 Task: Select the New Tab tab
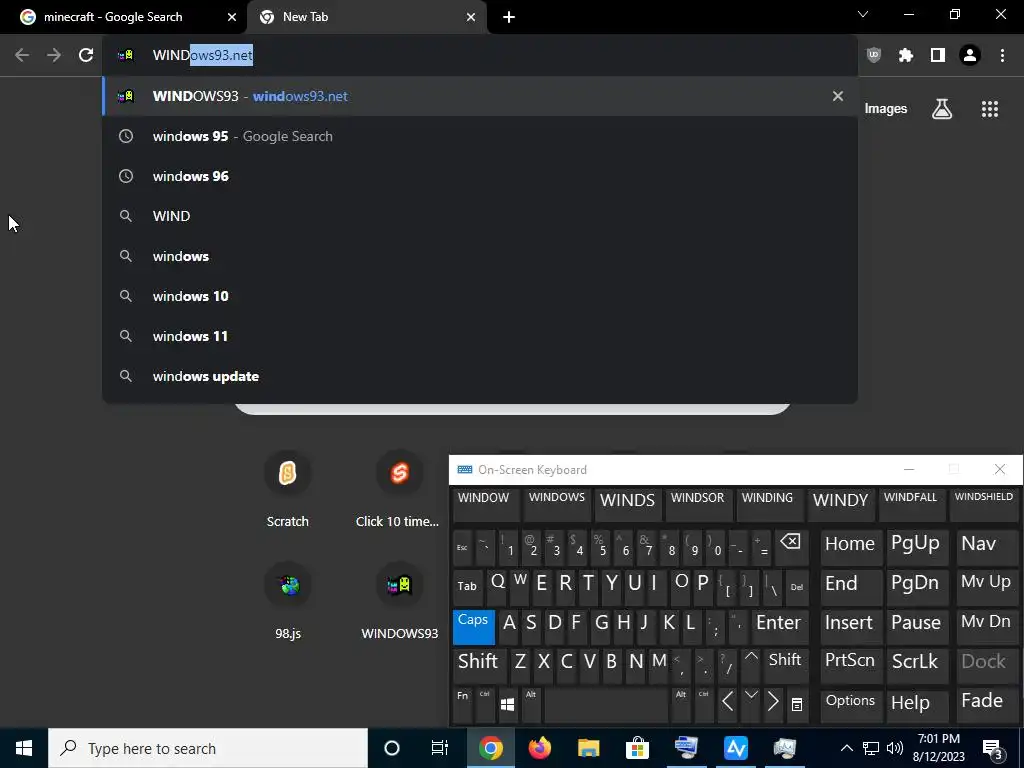[x=367, y=17]
